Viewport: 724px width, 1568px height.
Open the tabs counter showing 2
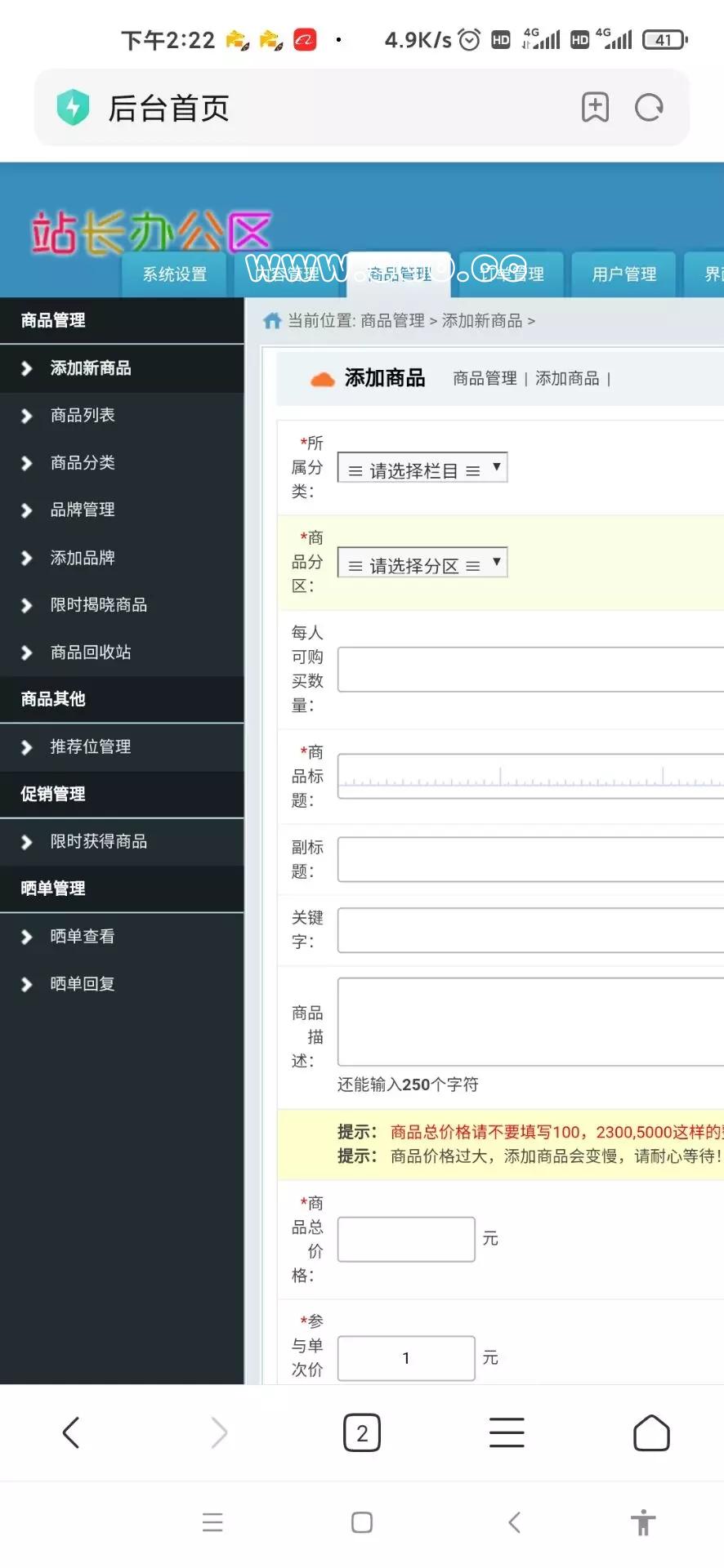[x=362, y=1432]
